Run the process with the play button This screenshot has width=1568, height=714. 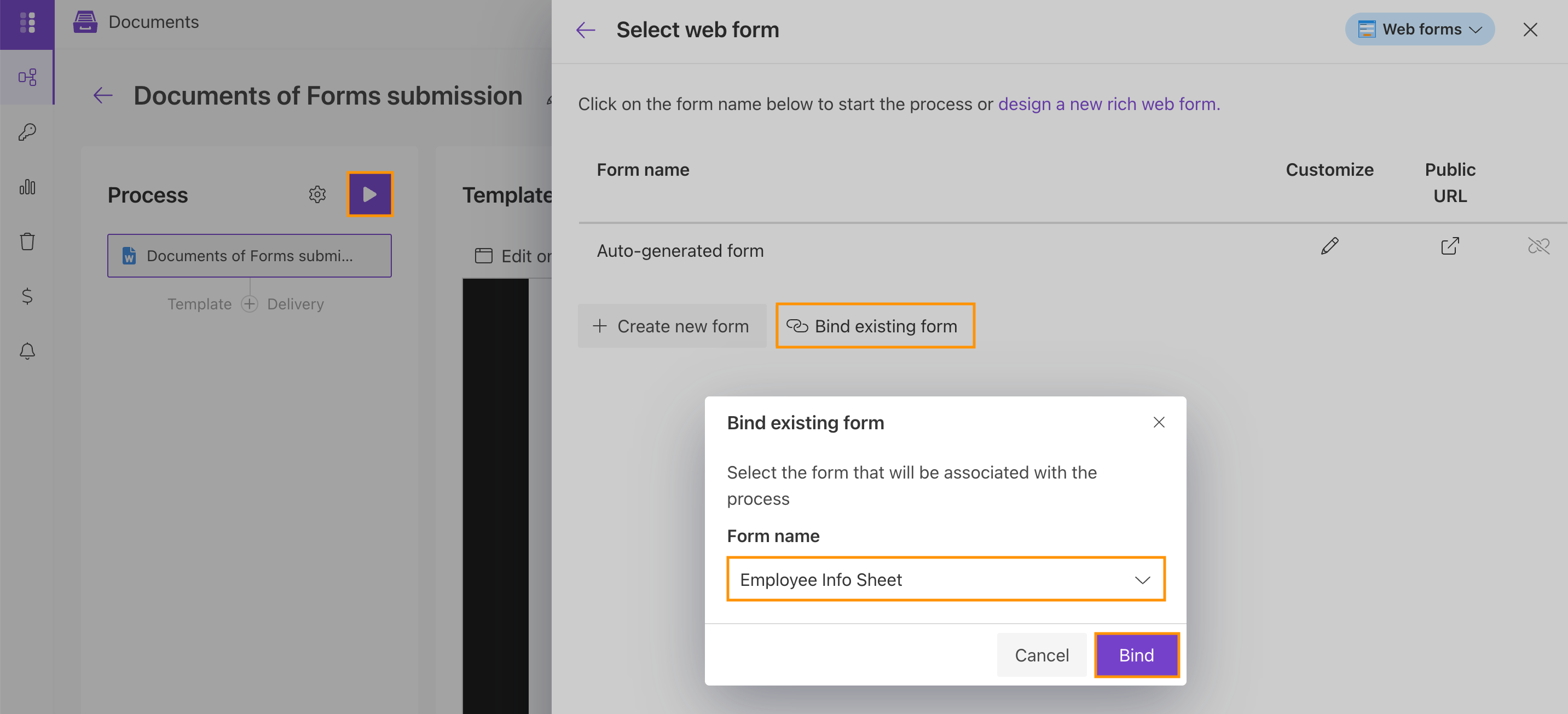coord(370,194)
